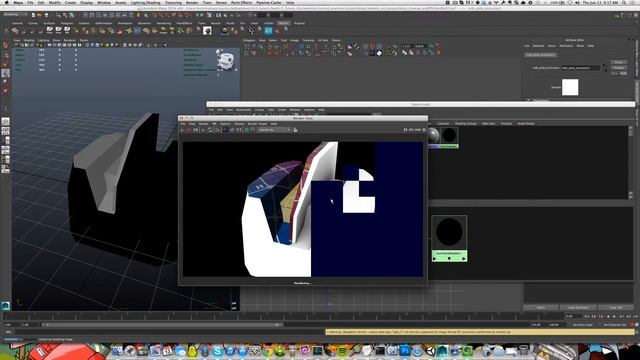Image resolution: width=640 pixels, height=360 pixels.
Task: Click Render Region icon in Render View
Action: click(x=189, y=130)
